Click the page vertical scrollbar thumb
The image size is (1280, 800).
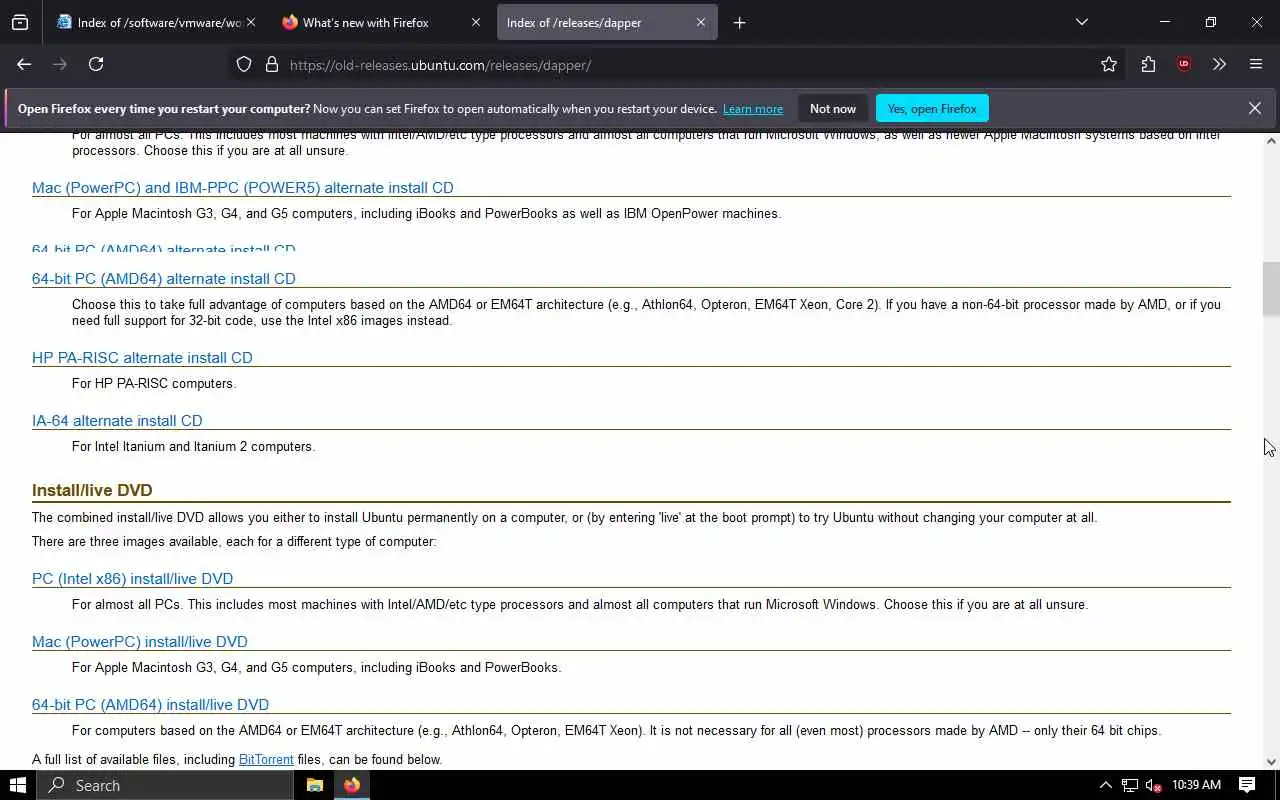tap(1271, 289)
